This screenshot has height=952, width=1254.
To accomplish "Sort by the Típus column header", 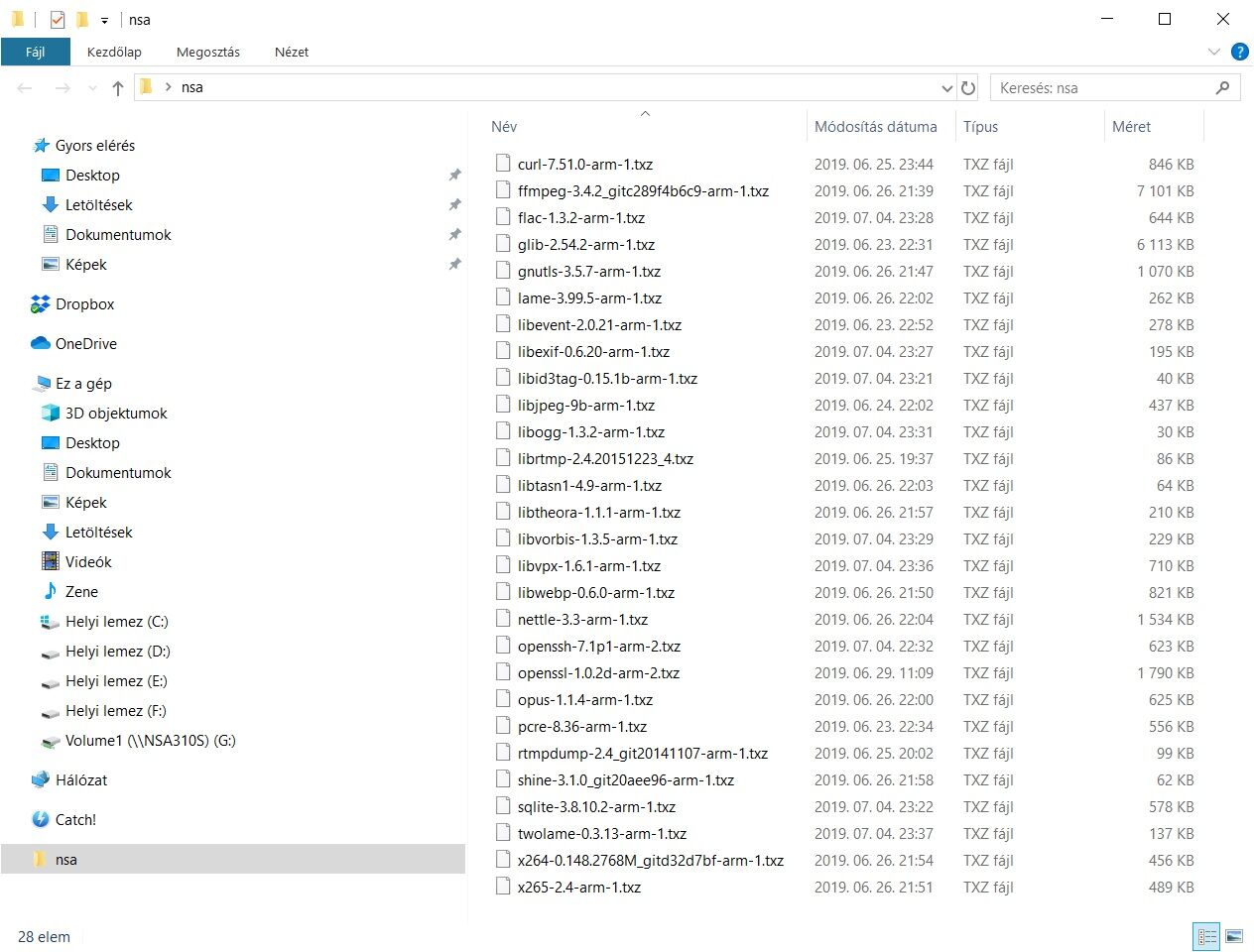I will tap(980, 127).
